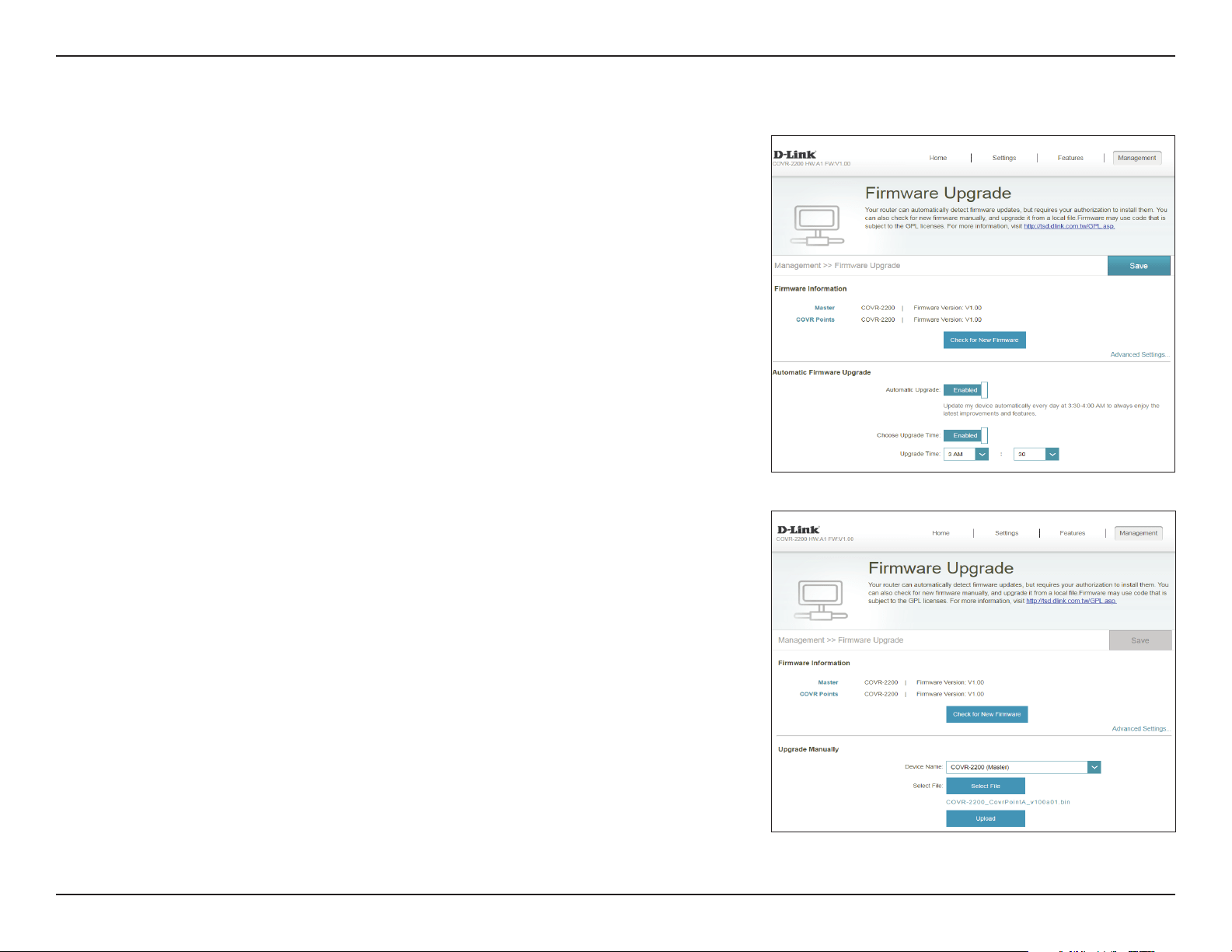Click the COVR Points label in lower screenshot

coord(819,694)
